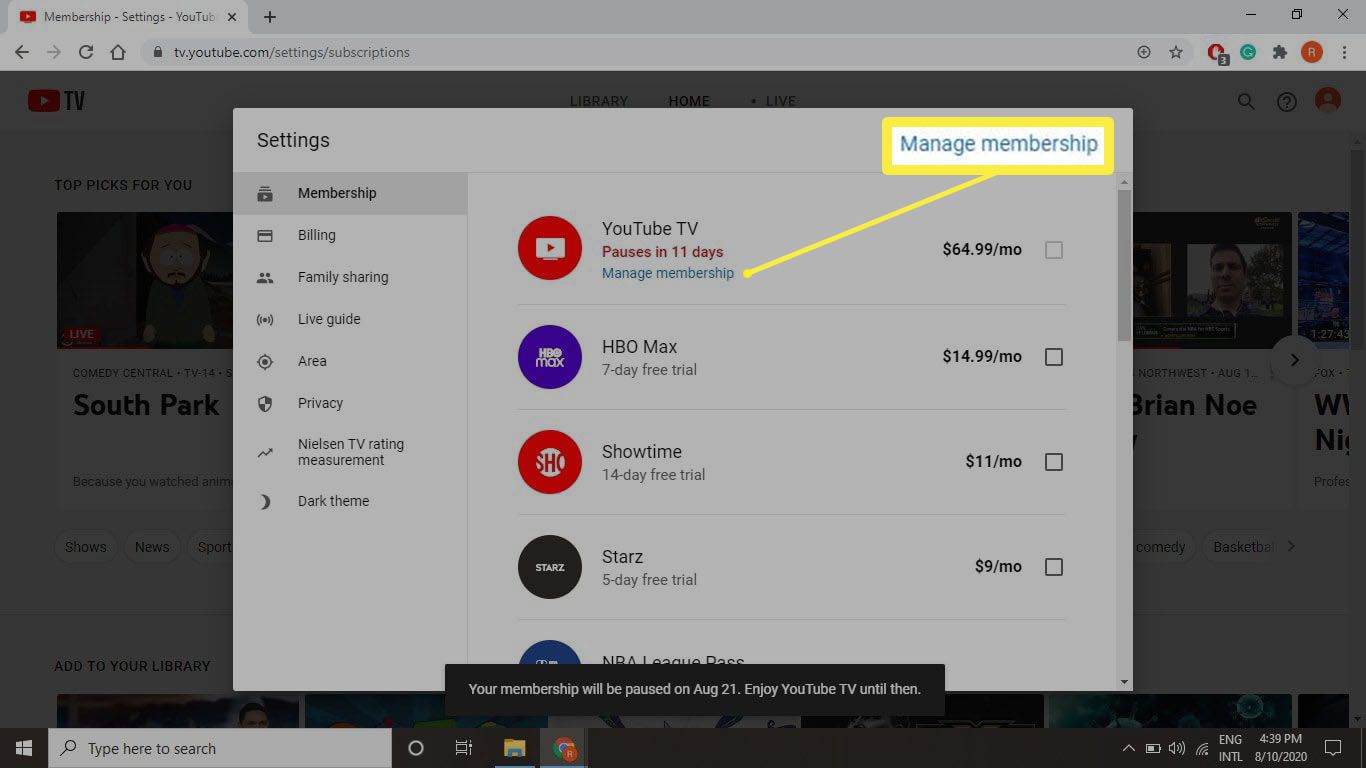Open the South Park thumbnail
Viewport: 1366px width, 768px height.
pyautogui.click(x=145, y=280)
